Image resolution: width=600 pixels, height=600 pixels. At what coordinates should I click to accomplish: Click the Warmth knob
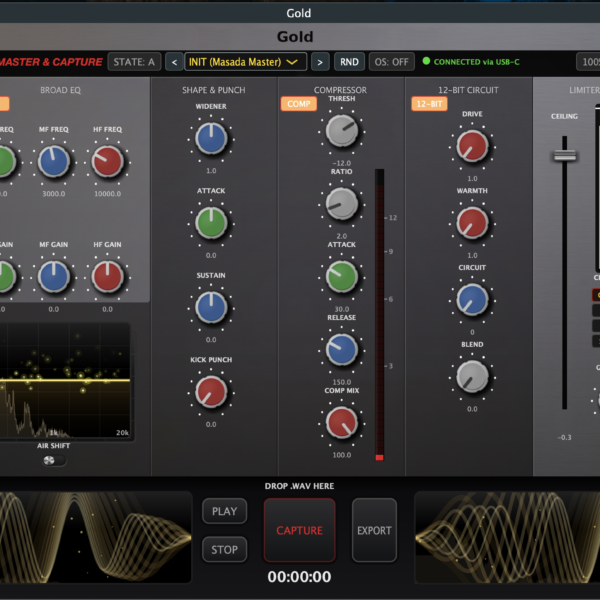[x=472, y=222]
